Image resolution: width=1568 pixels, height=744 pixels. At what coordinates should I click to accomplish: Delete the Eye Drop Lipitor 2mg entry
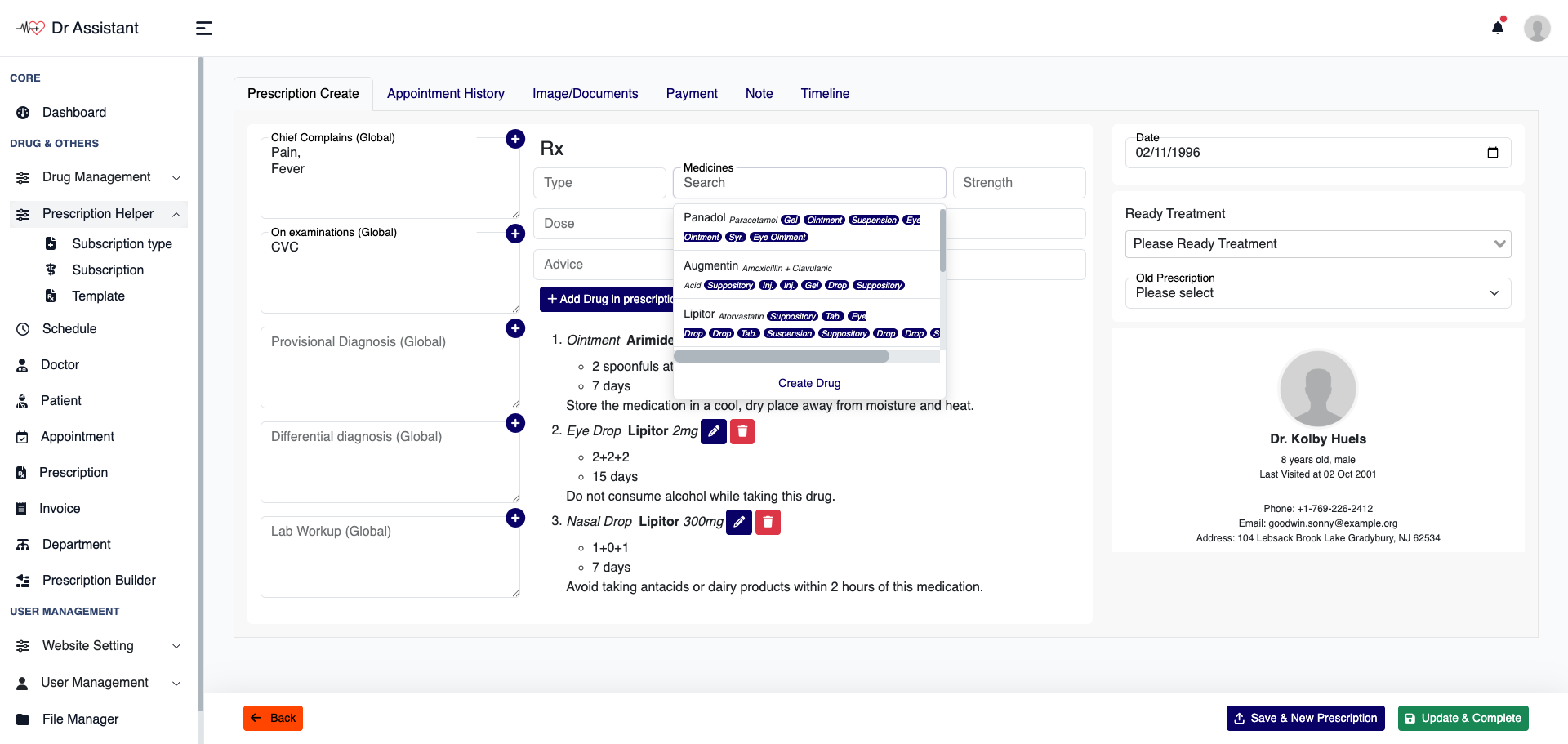(x=742, y=431)
